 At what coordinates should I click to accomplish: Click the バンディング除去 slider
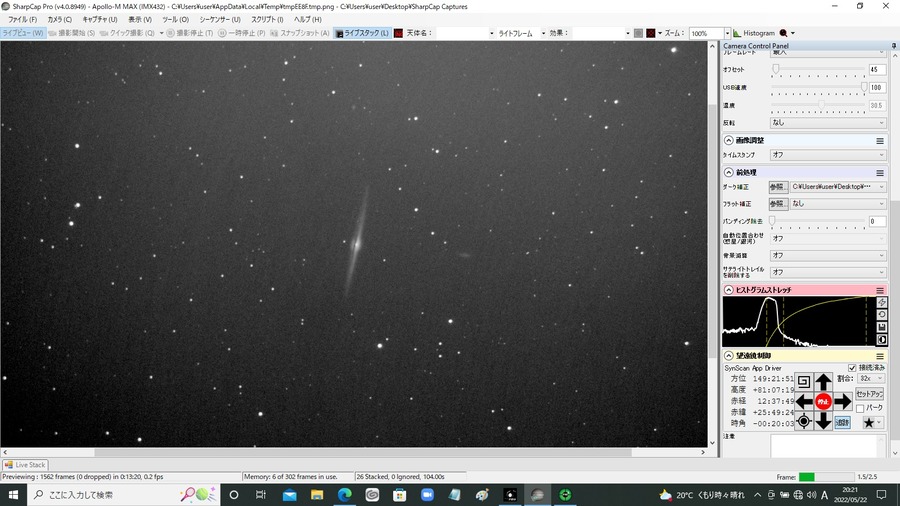coord(818,221)
